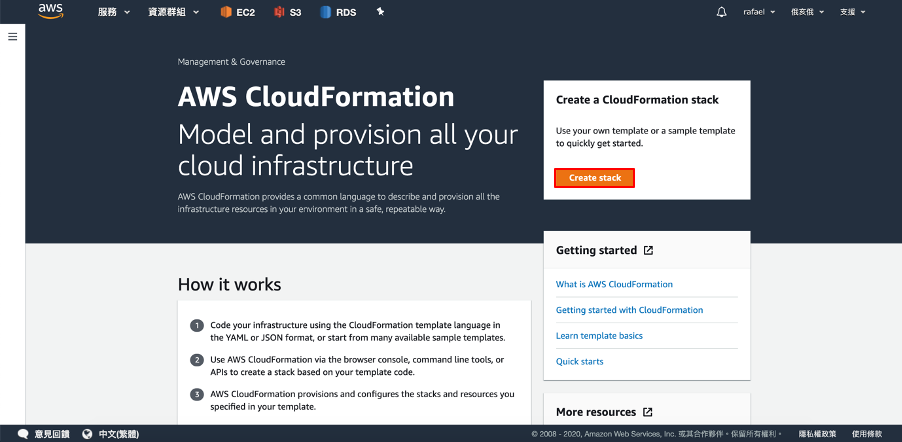Click external link icon beside More resources
The width and height of the screenshot is (902, 442).
[648, 412]
